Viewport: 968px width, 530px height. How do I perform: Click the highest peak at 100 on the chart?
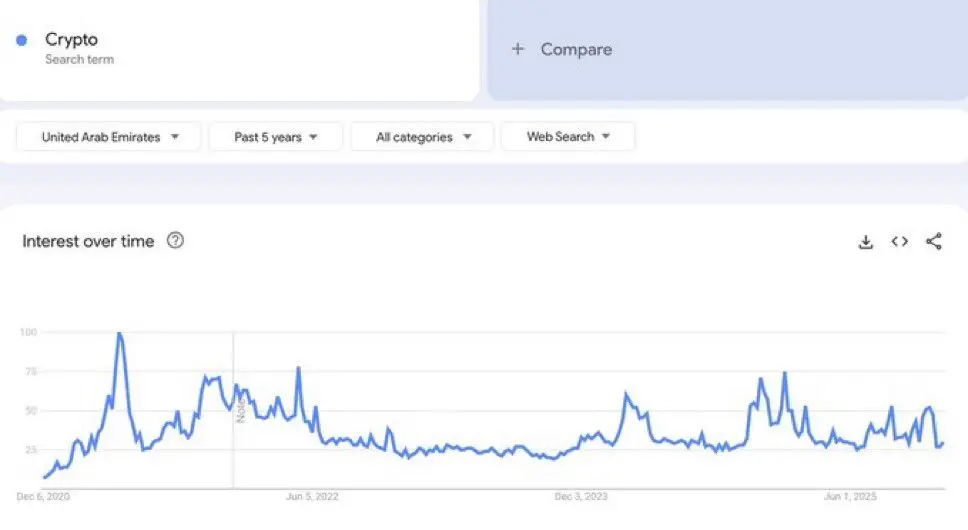[119, 334]
